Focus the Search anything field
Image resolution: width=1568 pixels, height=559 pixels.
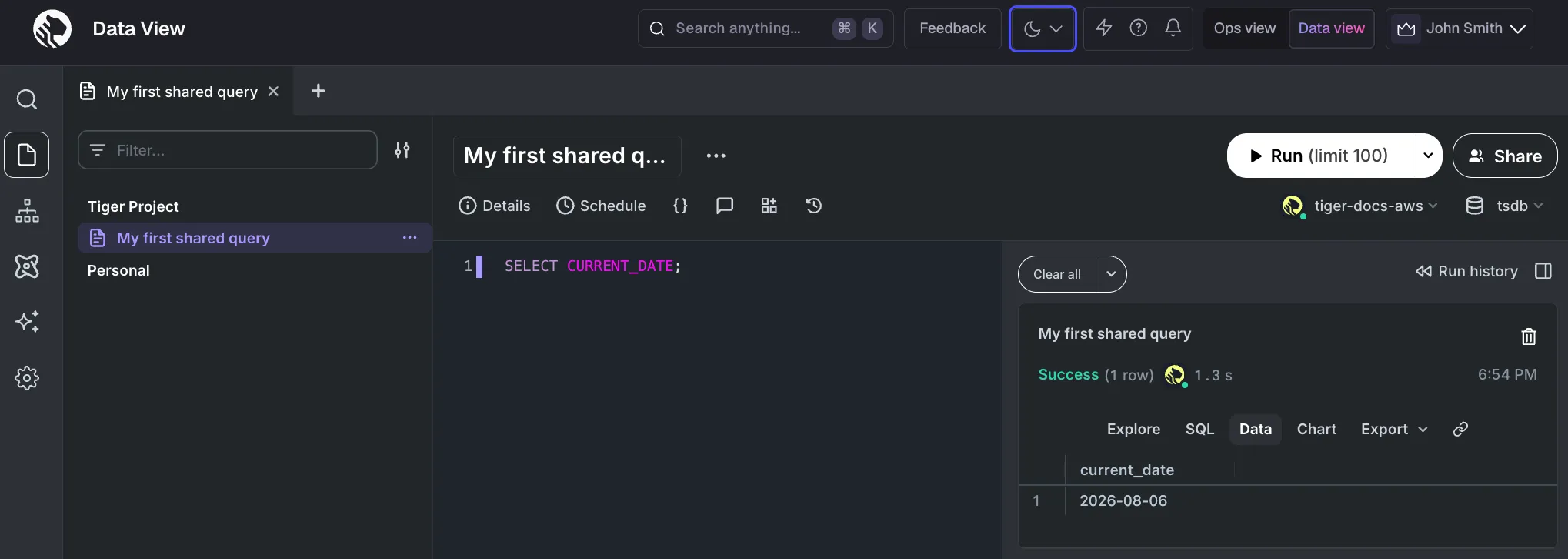(x=766, y=28)
